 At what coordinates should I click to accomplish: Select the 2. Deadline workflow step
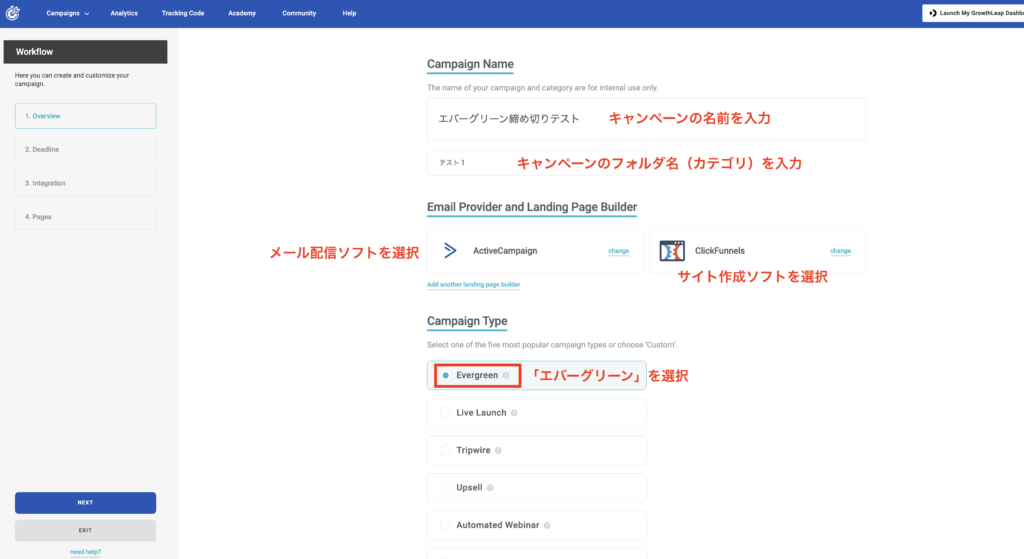86,150
